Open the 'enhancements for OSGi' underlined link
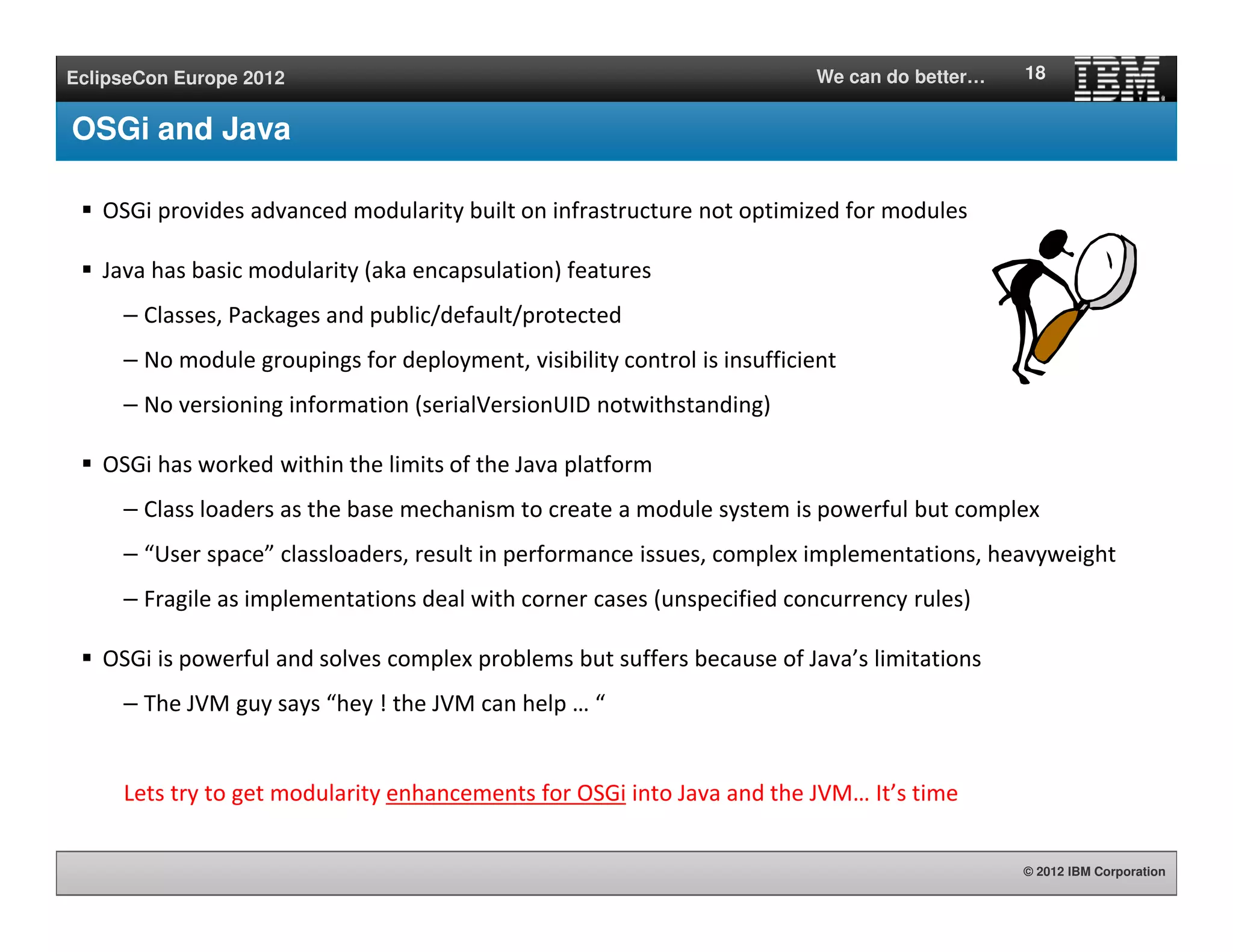1233x952 pixels. (506, 793)
